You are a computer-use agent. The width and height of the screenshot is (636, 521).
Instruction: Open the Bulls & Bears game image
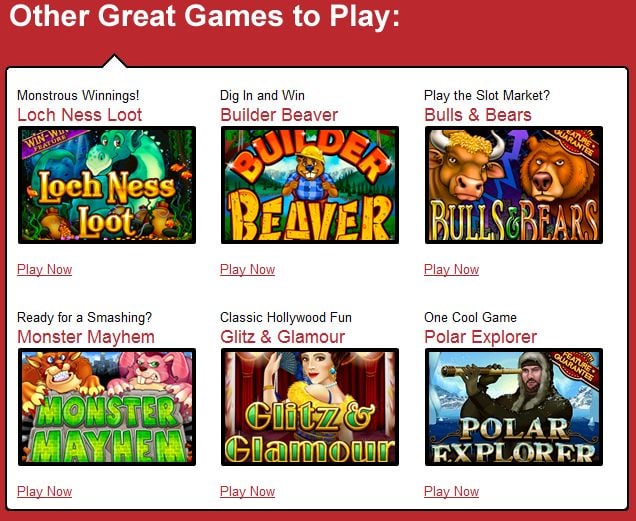tap(514, 185)
